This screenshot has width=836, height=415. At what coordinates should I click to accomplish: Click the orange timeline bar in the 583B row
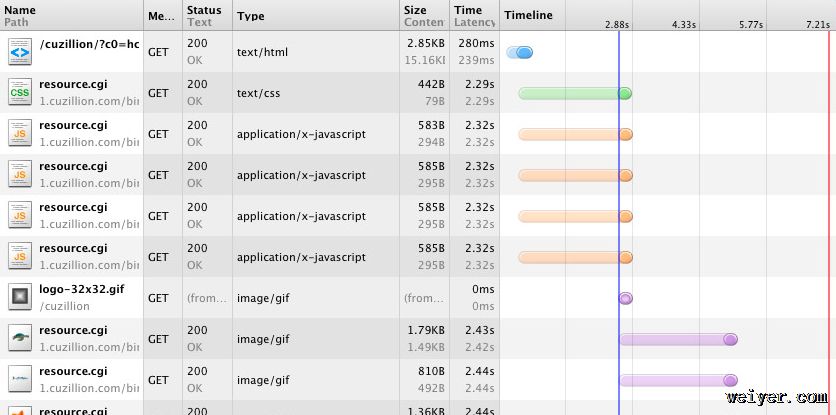pyautogui.click(x=575, y=134)
